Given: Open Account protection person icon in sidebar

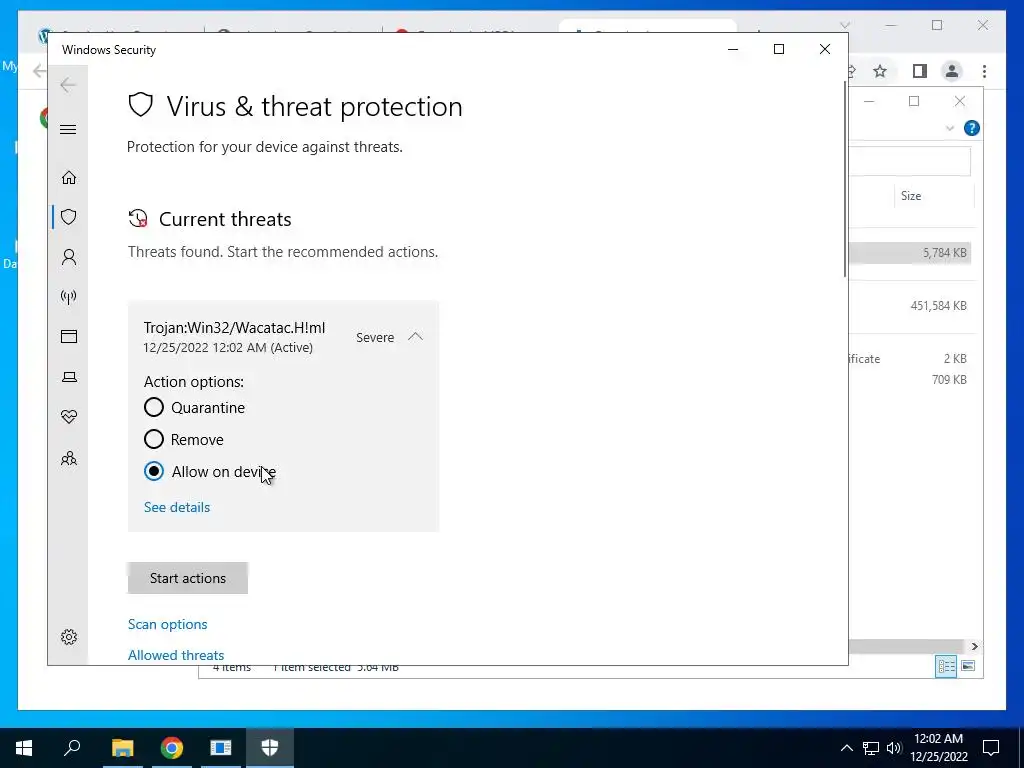Looking at the screenshot, I should click(69, 257).
